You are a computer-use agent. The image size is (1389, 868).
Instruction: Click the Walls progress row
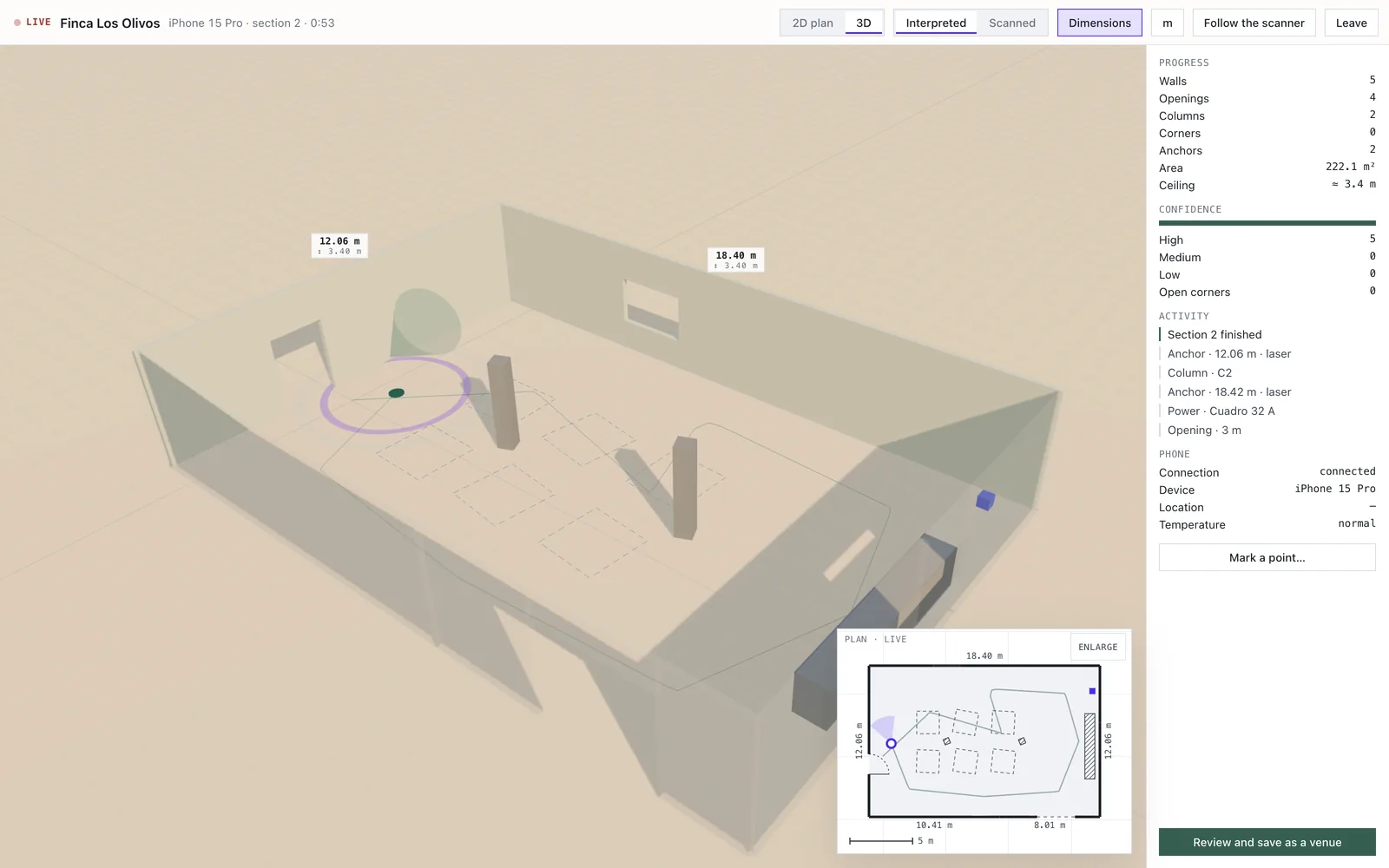[1267, 81]
